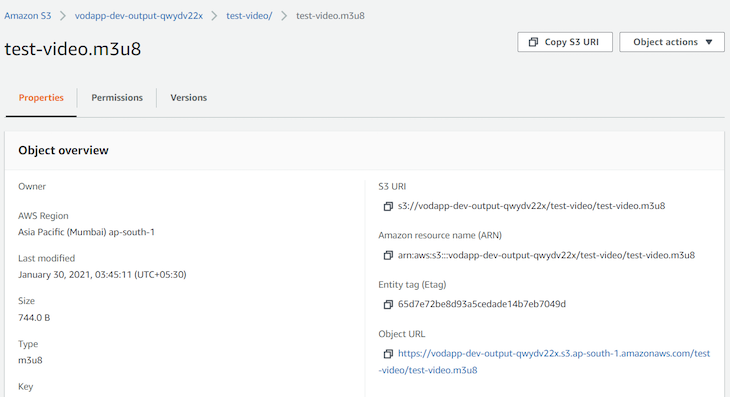Image resolution: width=730 pixels, height=397 pixels.
Task: Copy the Object URL using its icon
Action: tap(388, 354)
